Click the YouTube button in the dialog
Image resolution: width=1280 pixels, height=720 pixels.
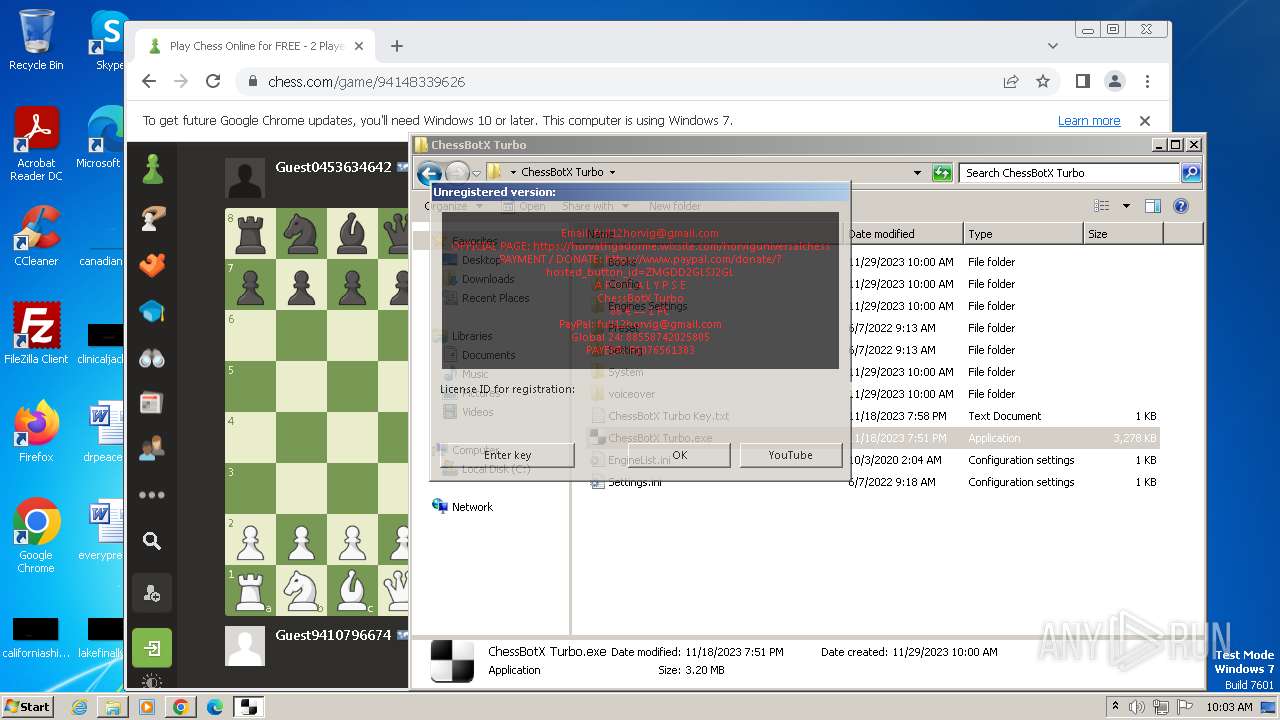point(791,455)
